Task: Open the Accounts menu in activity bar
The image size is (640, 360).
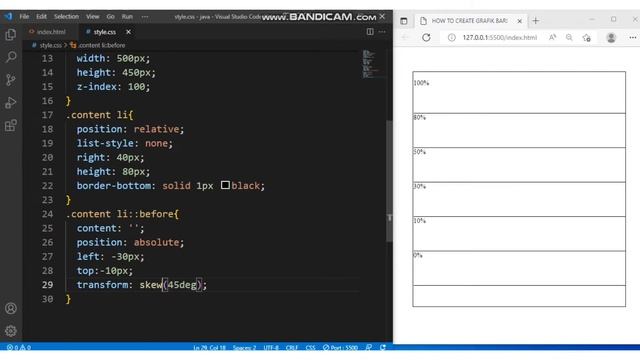Action: pyautogui.click(x=11, y=308)
